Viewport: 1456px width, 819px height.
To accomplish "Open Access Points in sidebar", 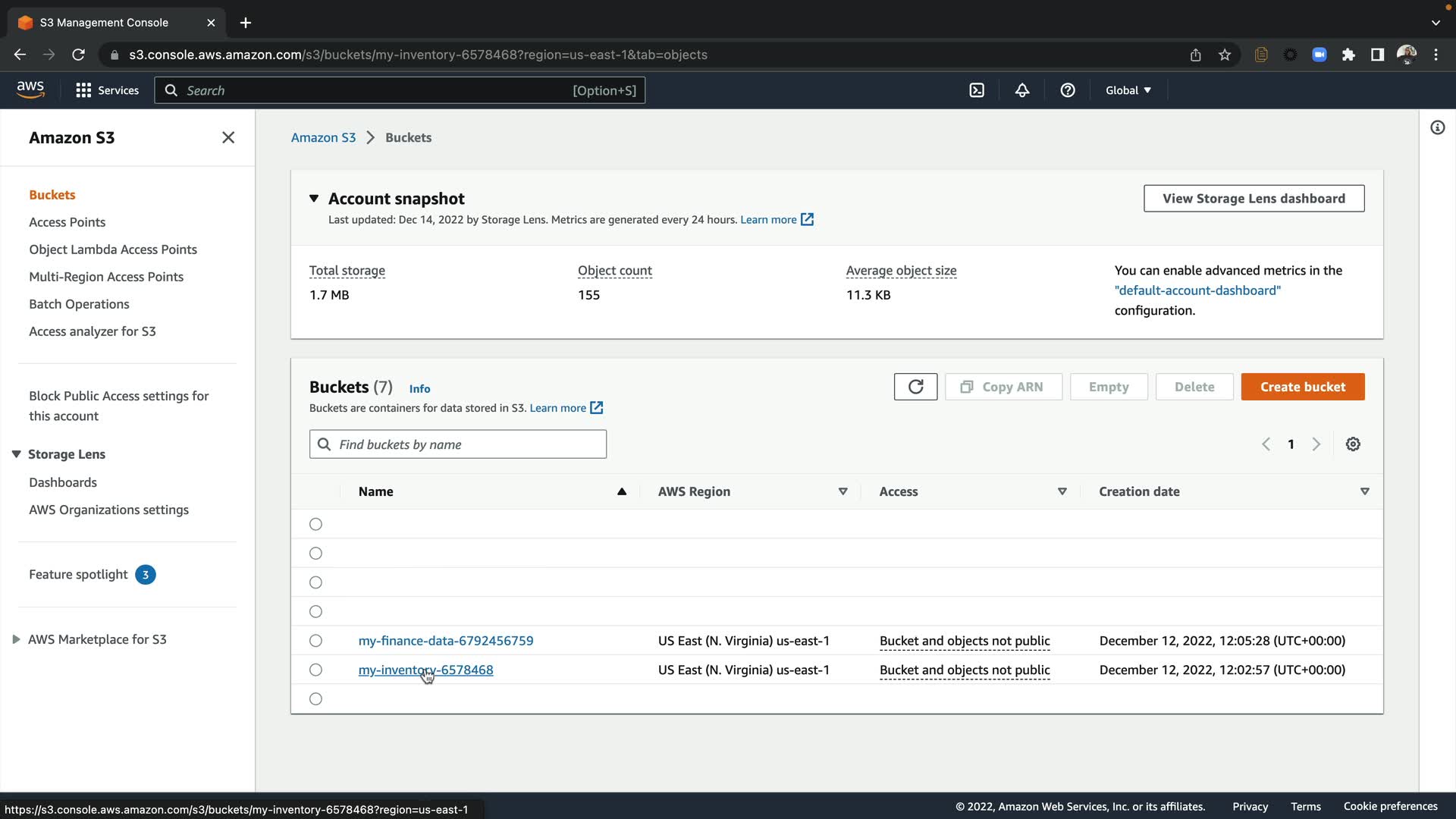I will click(x=67, y=222).
